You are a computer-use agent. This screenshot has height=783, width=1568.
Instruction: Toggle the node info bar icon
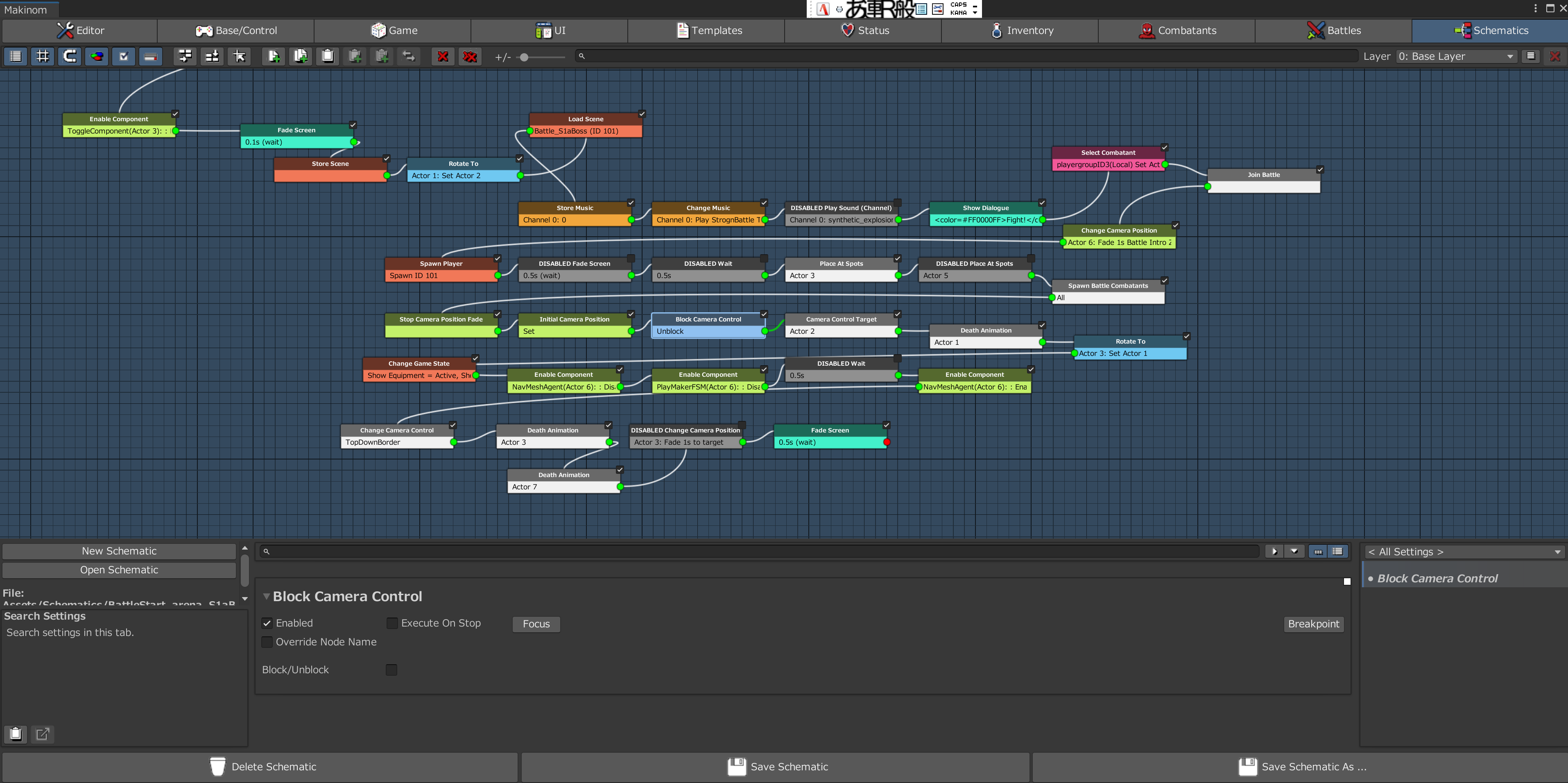(x=150, y=57)
